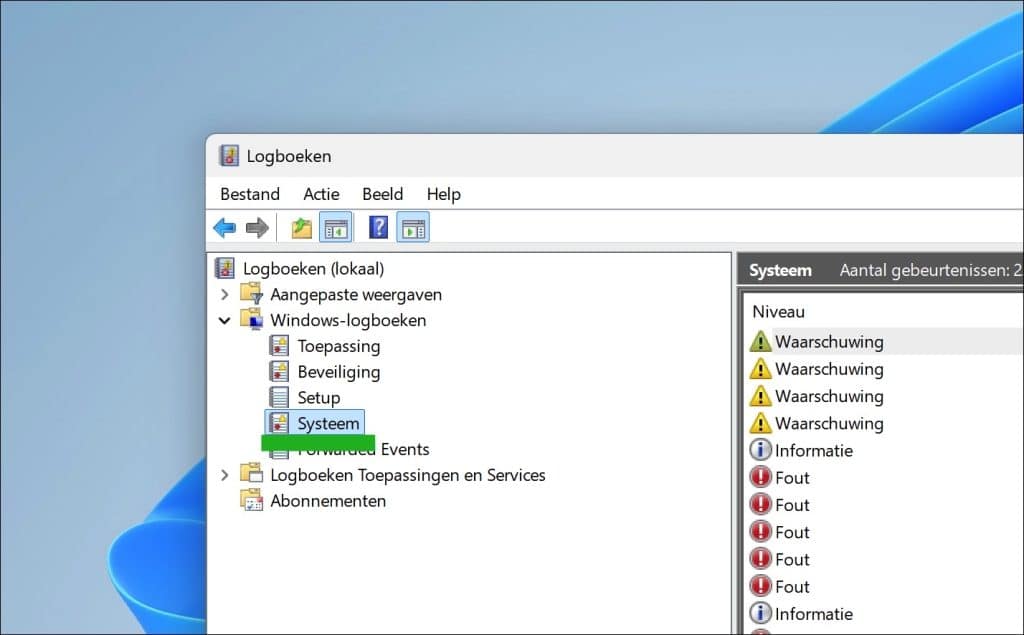Collapse the Windows-logboeken node
This screenshot has width=1024, height=635.
pos(225,320)
